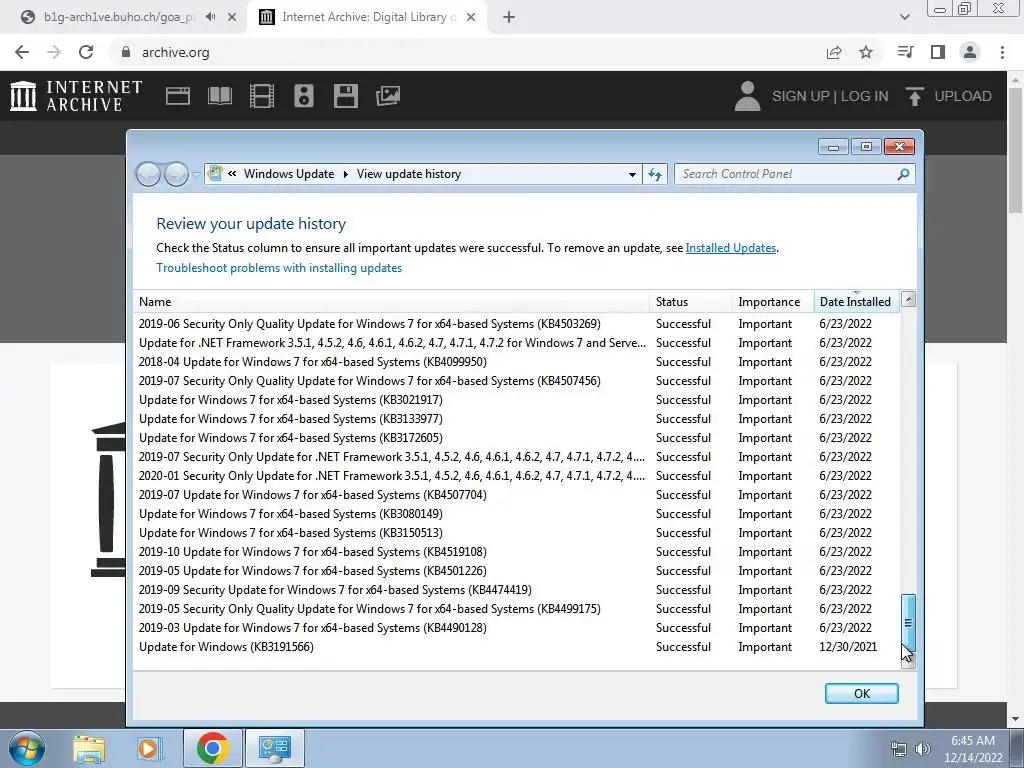Open the Chrome profile icon
Screen dimensions: 1024x768
tap(970, 52)
